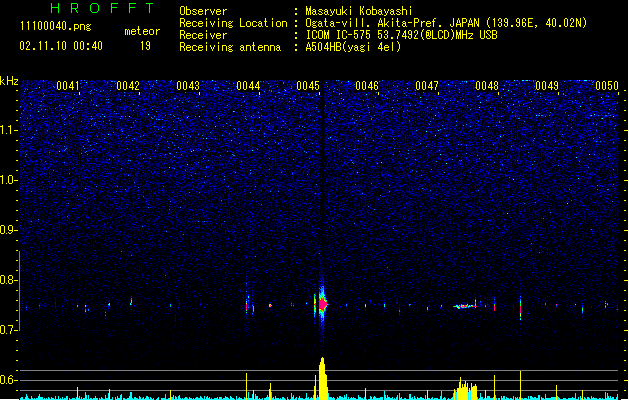Click the Receiving antenna label
Image resolution: width=629 pixels, height=400 pixels.
pos(230,47)
